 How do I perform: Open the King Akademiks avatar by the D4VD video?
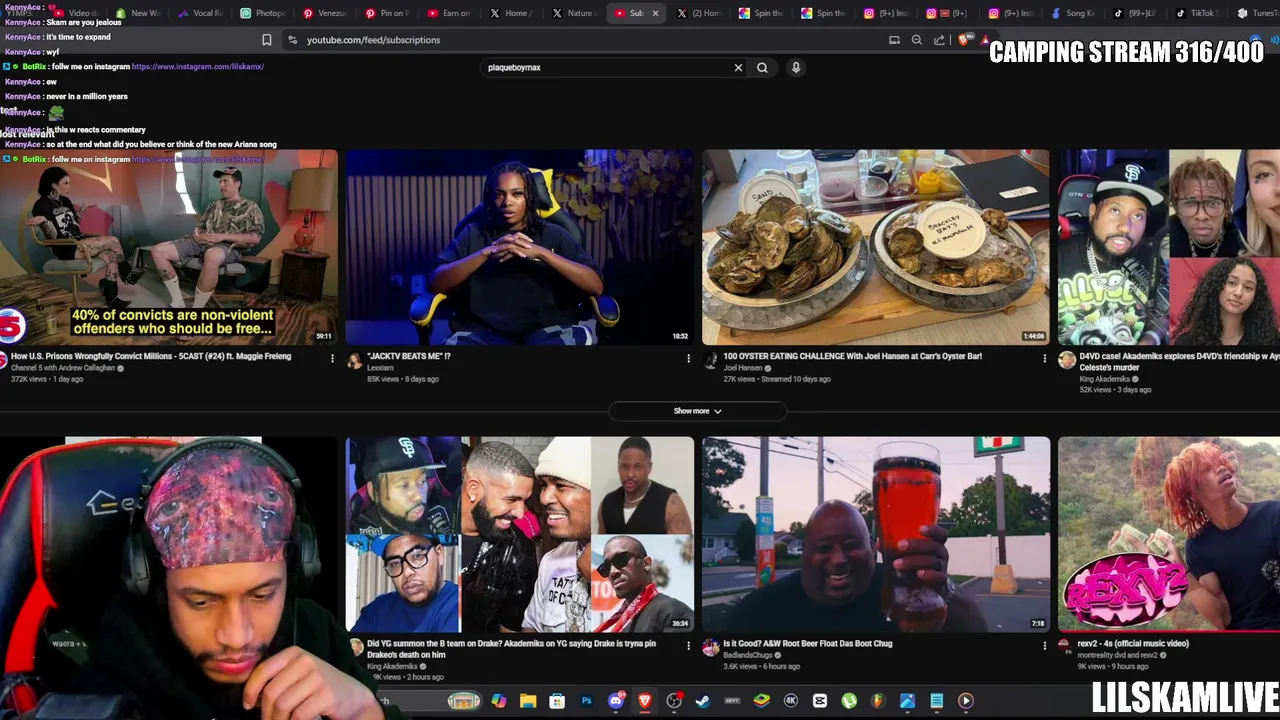click(x=1067, y=361)
